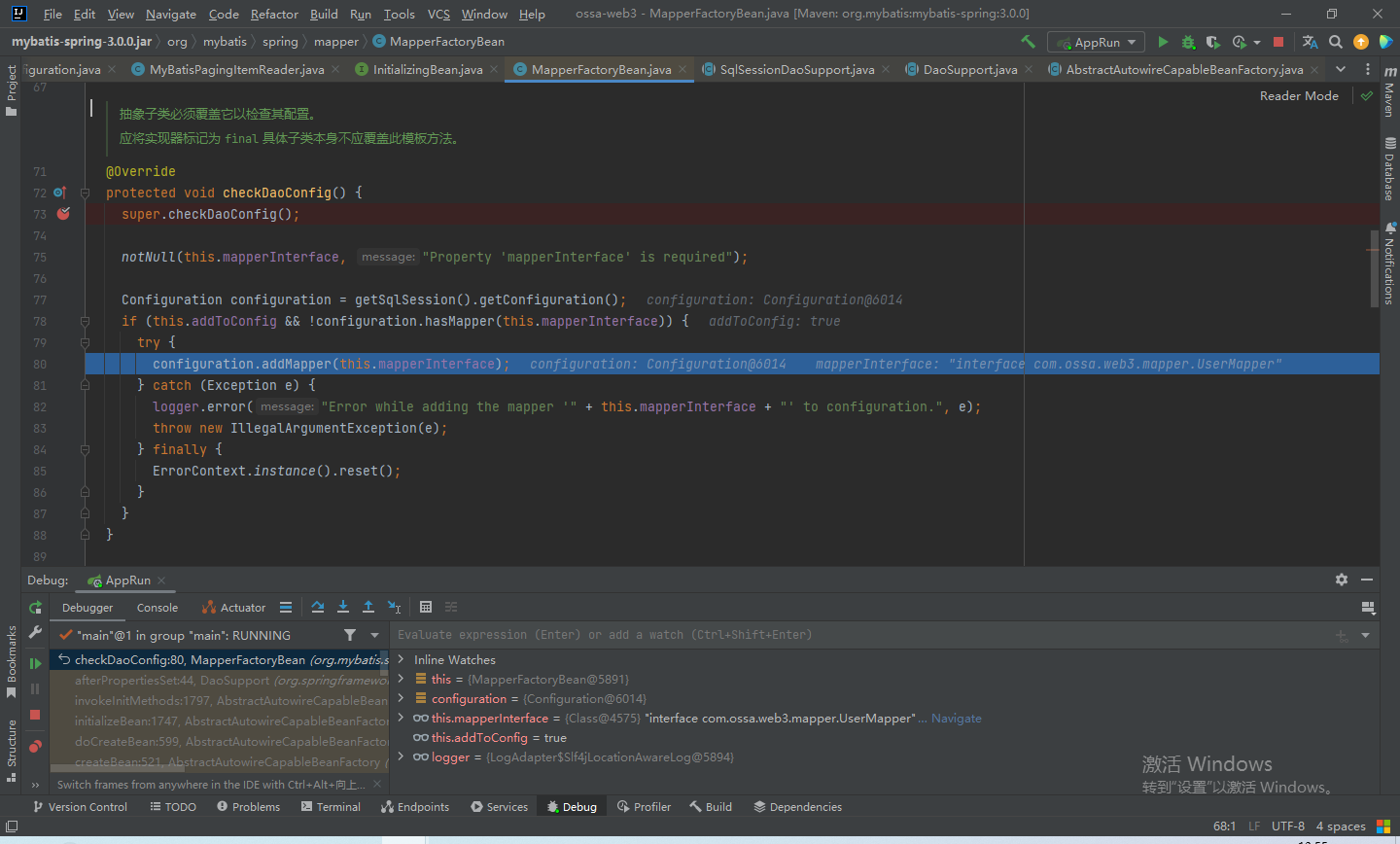Viewport: 1400px width, 844px height.
Task: Resume program in the debug sidebar
Action: click(x=36, y=663)
